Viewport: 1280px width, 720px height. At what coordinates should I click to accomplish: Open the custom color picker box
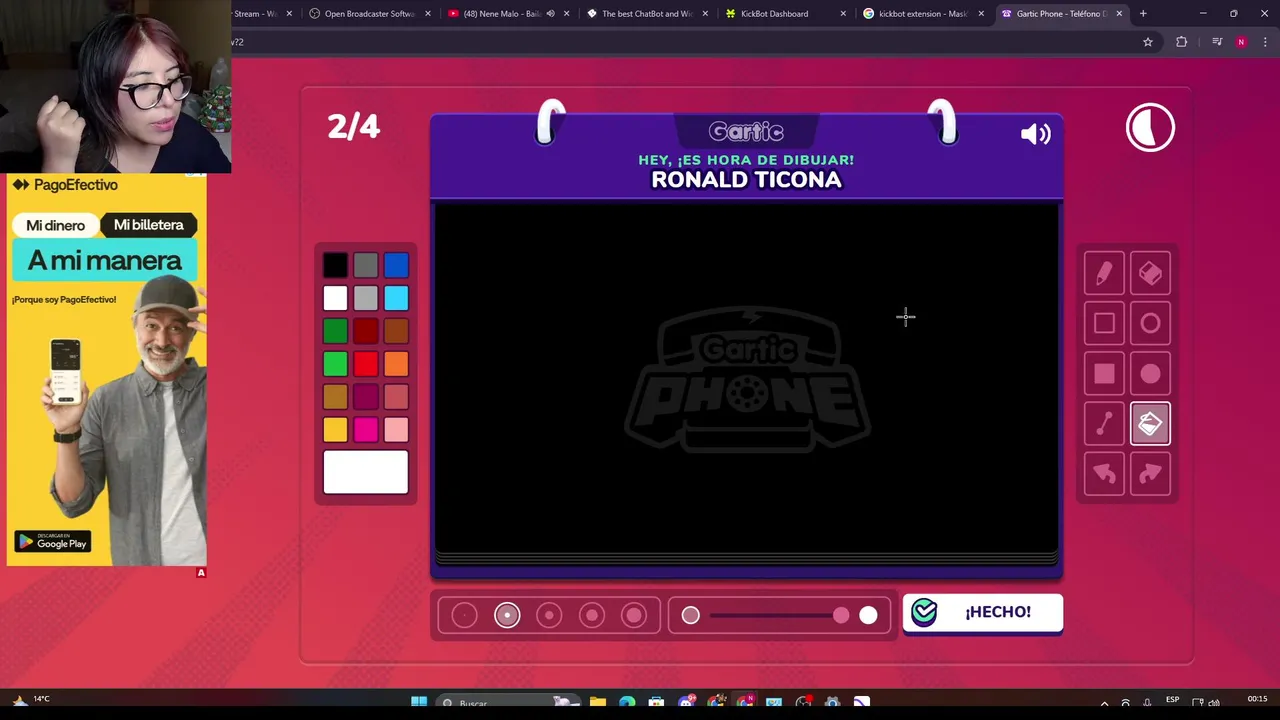click(366, 472)
